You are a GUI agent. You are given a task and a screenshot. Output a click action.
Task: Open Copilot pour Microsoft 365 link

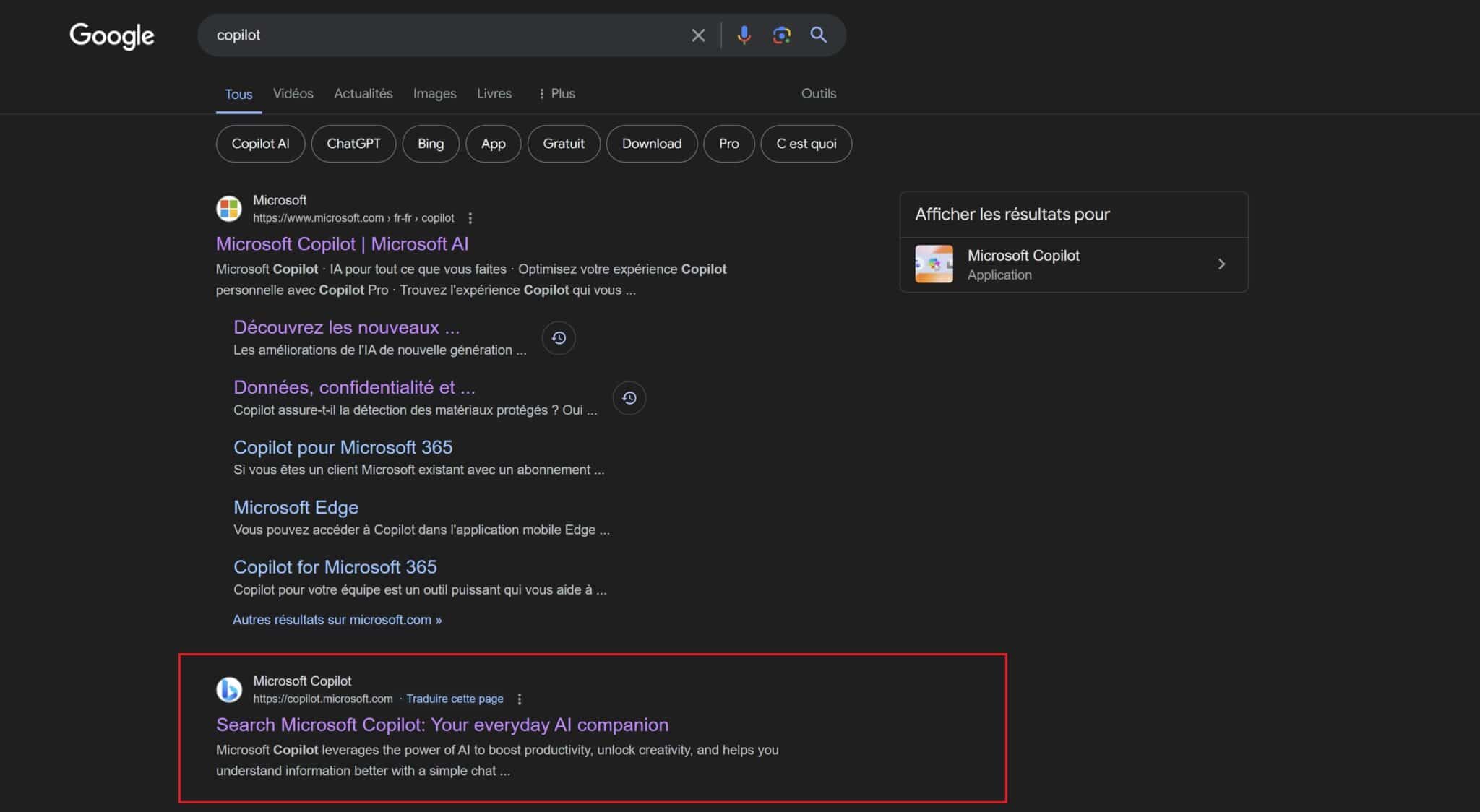tap(343, 447)
